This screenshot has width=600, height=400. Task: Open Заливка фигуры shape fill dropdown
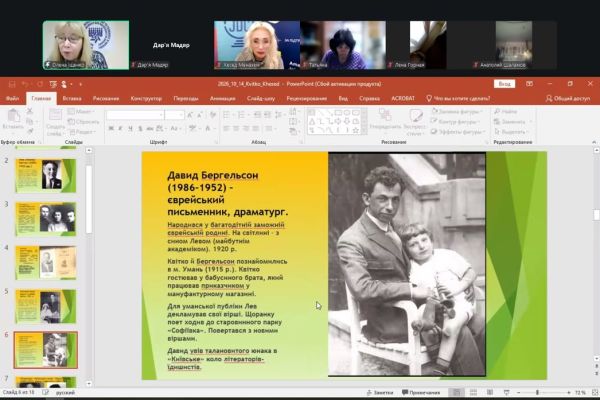(457, 111)
